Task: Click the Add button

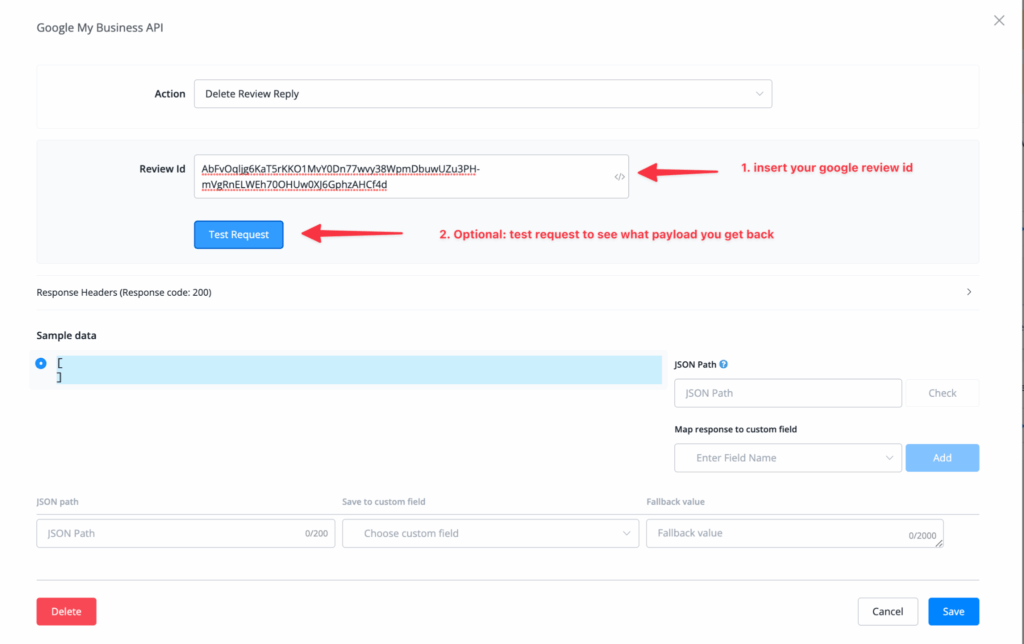Action: (x=942, y=458)
